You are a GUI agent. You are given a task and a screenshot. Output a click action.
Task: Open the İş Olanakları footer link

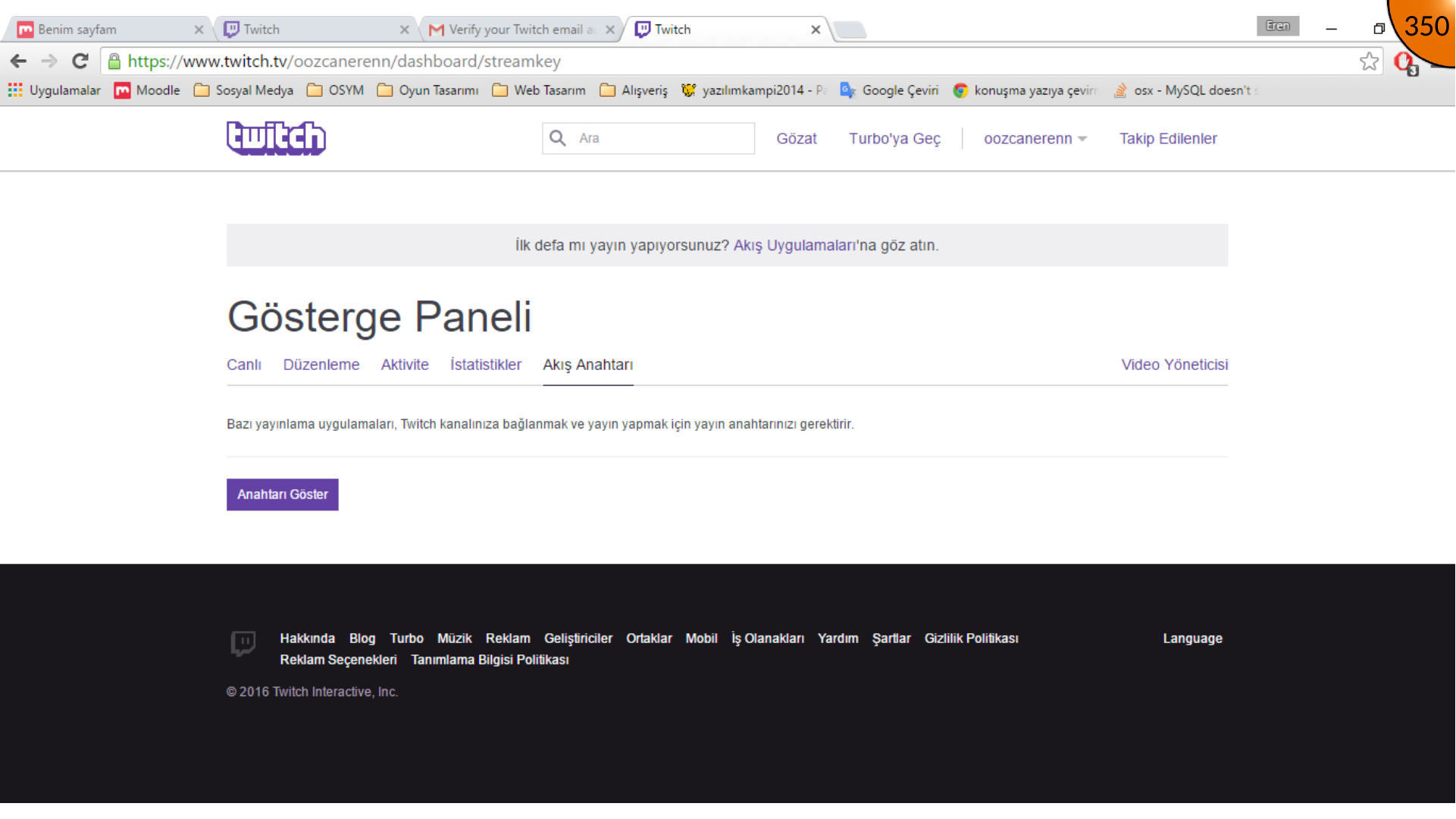tap(768, 639)
